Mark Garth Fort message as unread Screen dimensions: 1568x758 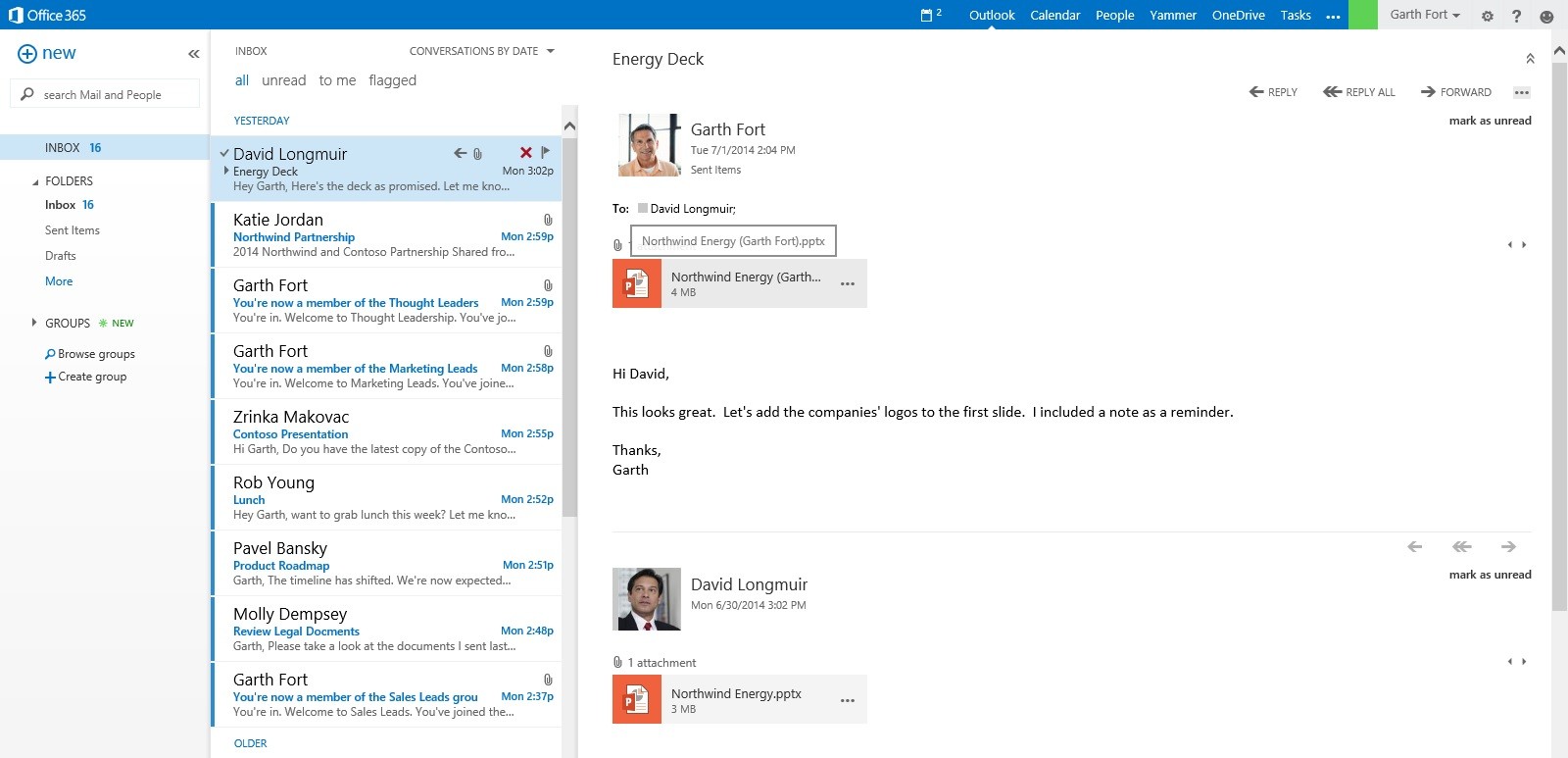pyautogui.click(x=1490, y=121)
